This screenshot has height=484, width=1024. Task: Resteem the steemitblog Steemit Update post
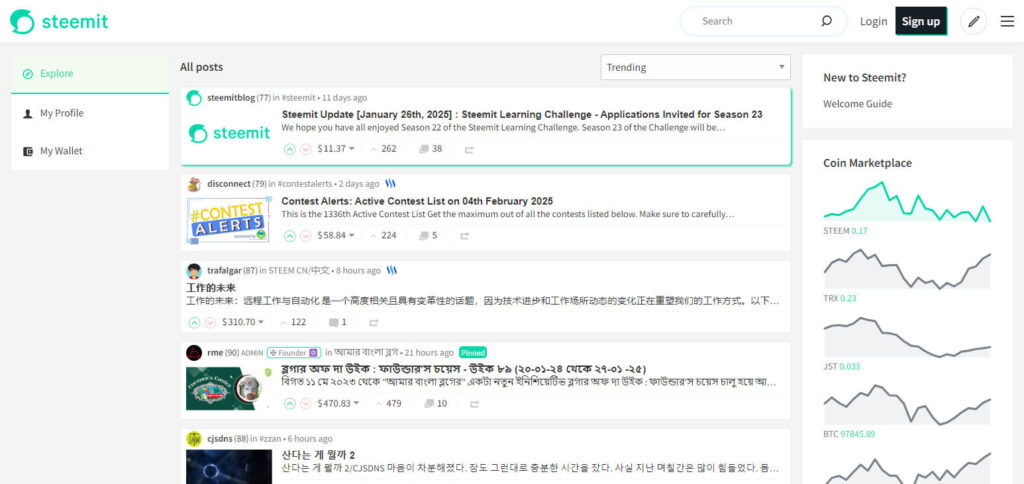pyautogui.click(x=469, y=150)
